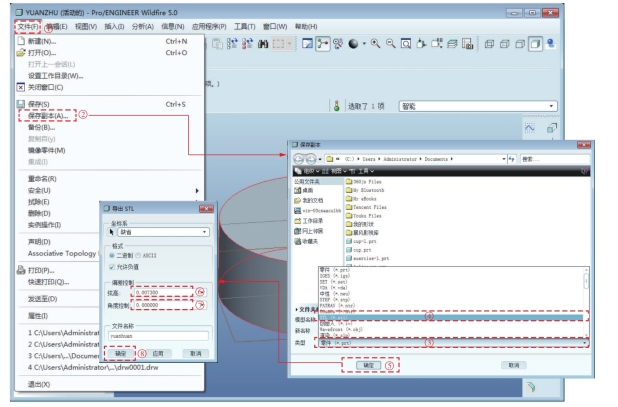The height and width of the screenshot is (407, 618).
Task: Click the reorient view icon
Action: click(421, 44)
